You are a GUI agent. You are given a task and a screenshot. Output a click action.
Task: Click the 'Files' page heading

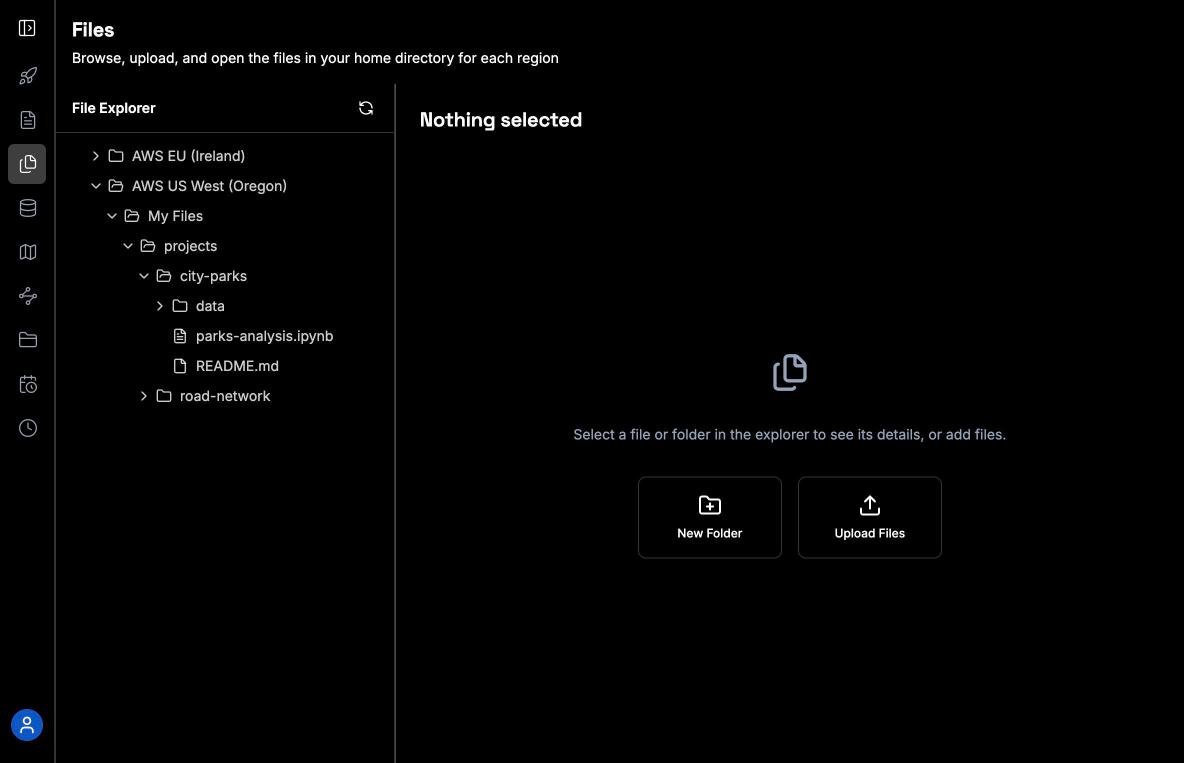[x=93, y=29]
